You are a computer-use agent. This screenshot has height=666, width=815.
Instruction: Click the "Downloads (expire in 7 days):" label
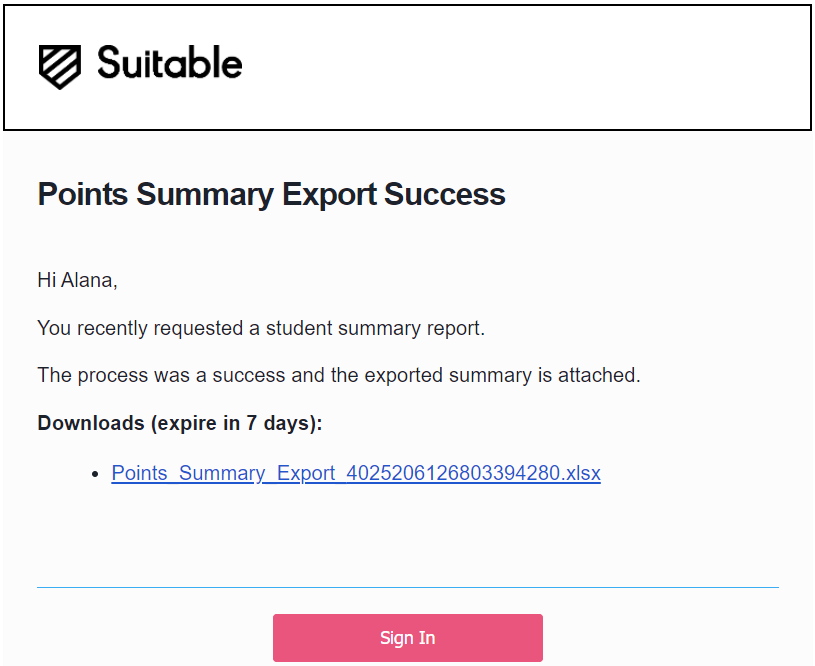[x=180, y=423]
